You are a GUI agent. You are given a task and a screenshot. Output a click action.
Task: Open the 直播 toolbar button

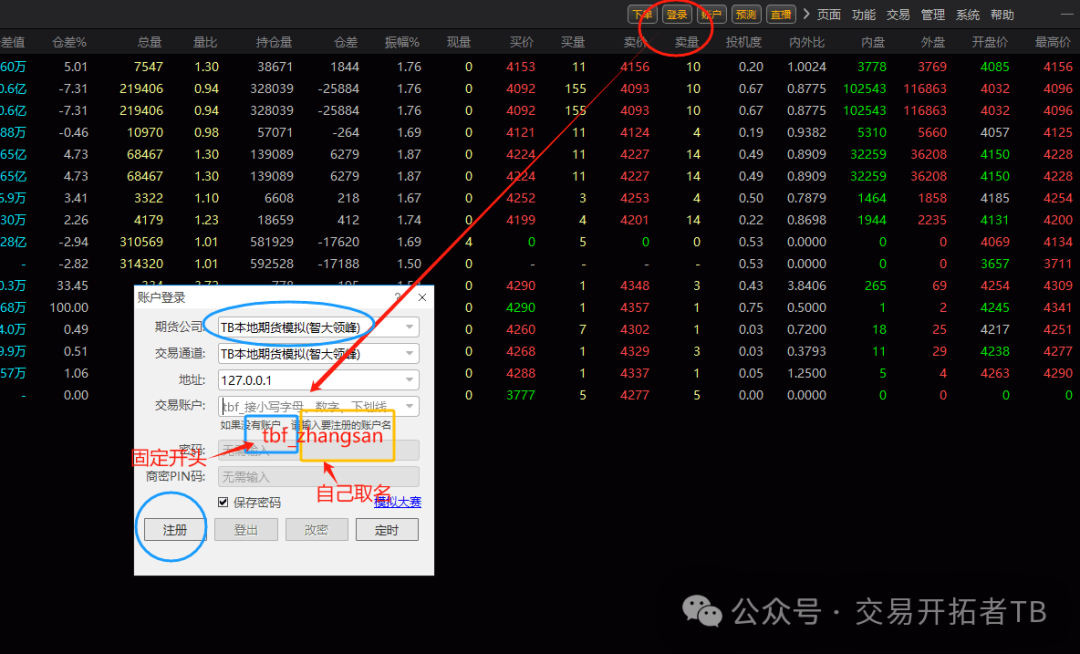click(x=781, y=14)
